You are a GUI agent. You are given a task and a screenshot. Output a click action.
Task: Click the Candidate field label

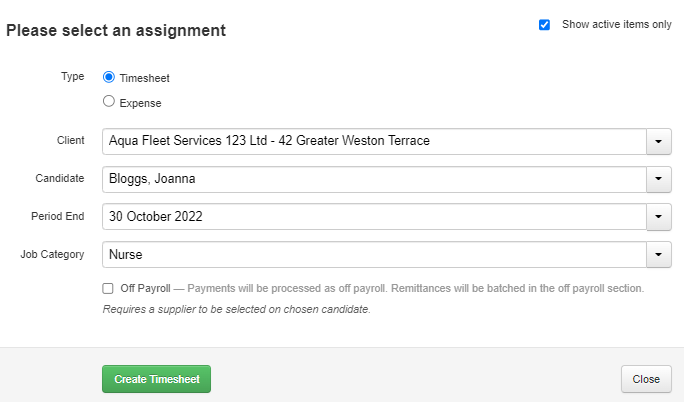60,178
